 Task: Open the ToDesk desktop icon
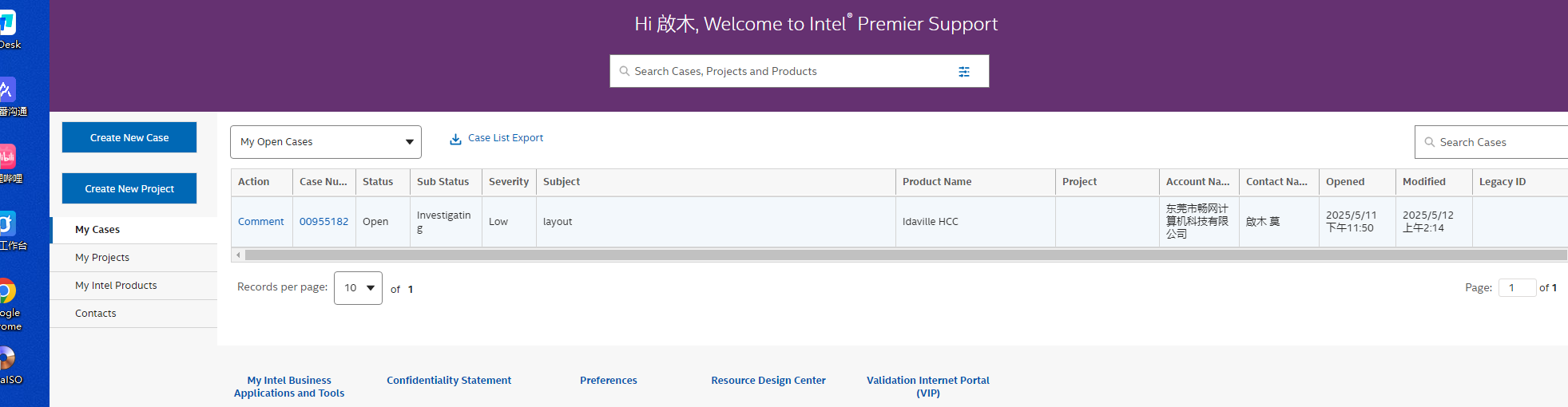click(x=6, y=22)
